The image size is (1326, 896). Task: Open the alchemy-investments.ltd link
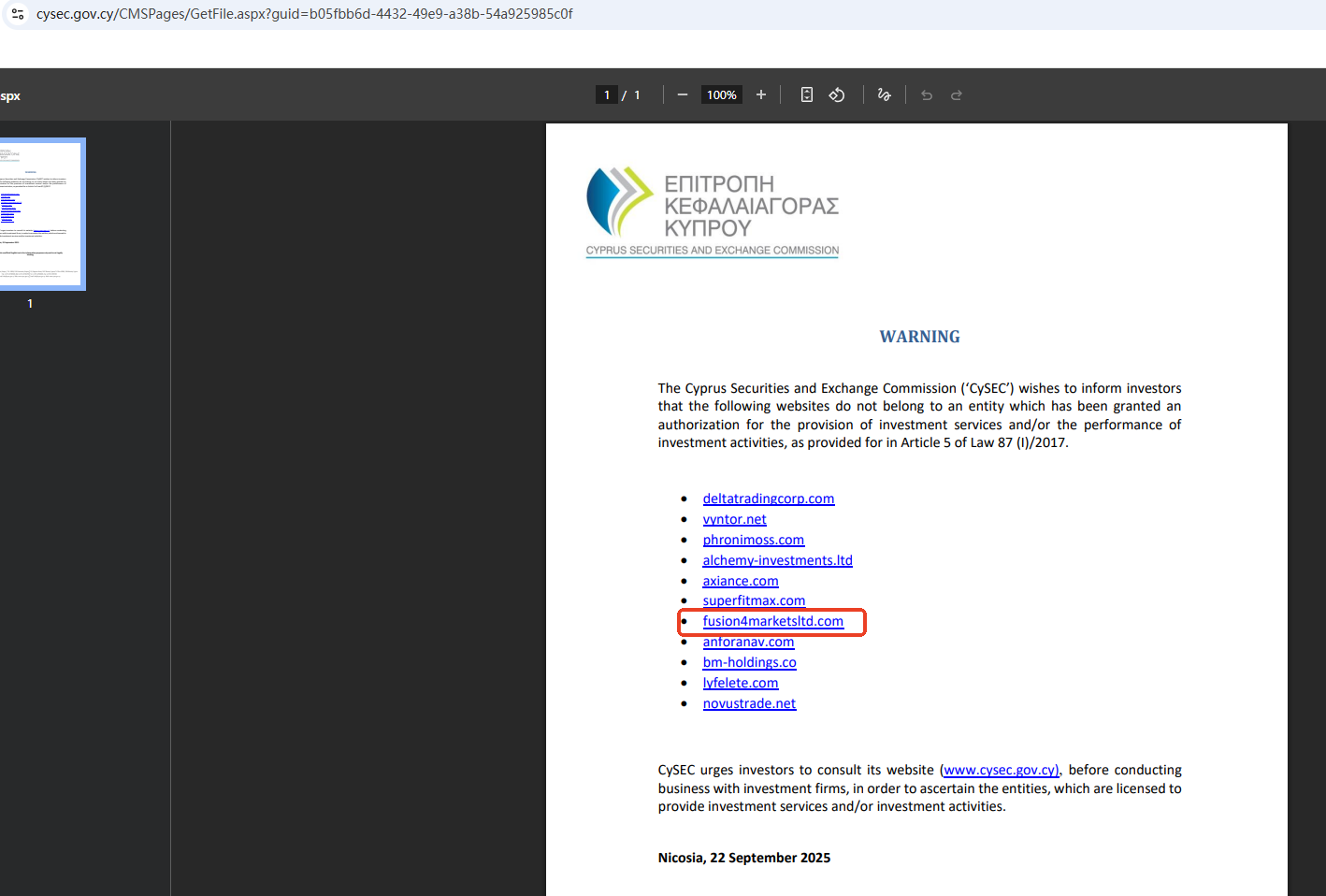click(x=778, y=560)
